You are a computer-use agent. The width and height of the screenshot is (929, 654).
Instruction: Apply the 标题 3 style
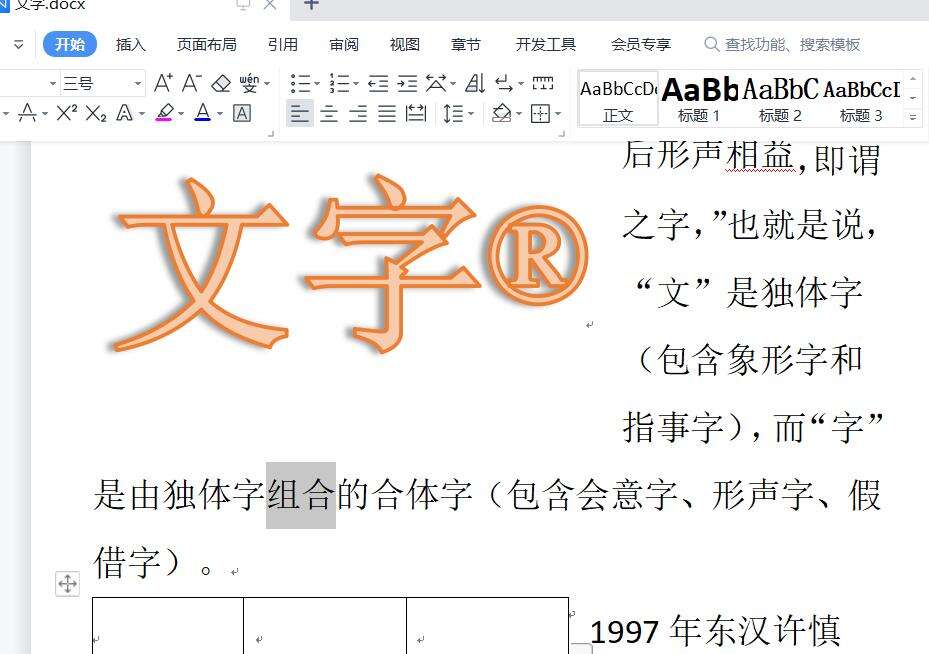861,100
